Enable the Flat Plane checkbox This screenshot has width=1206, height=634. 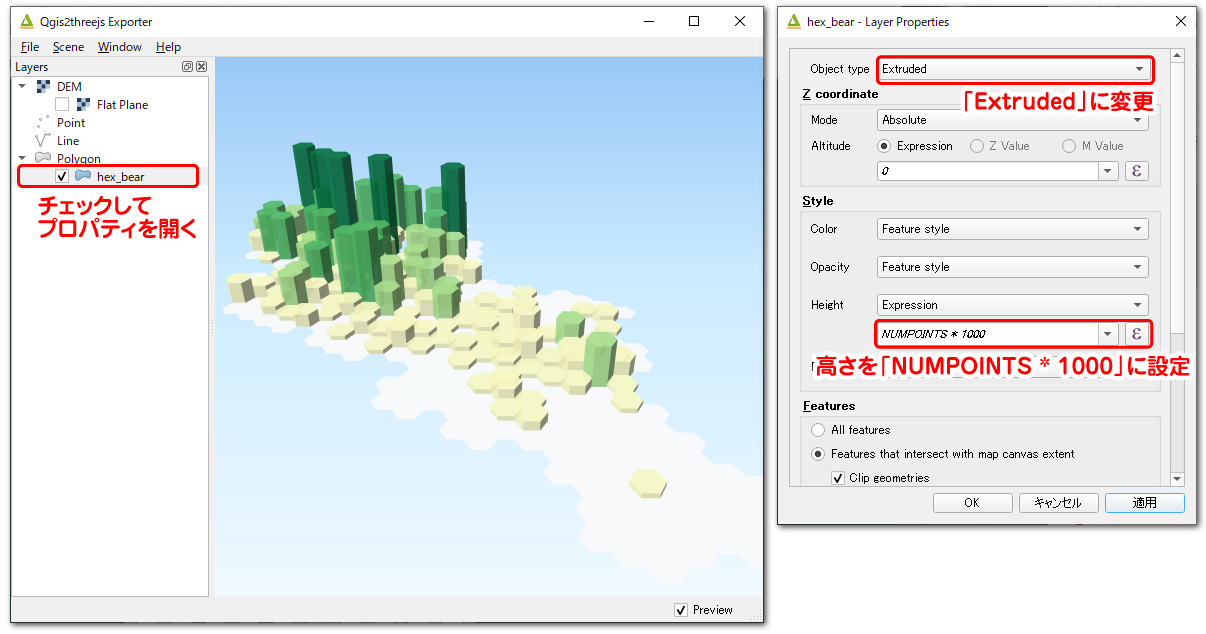[62, 105]
